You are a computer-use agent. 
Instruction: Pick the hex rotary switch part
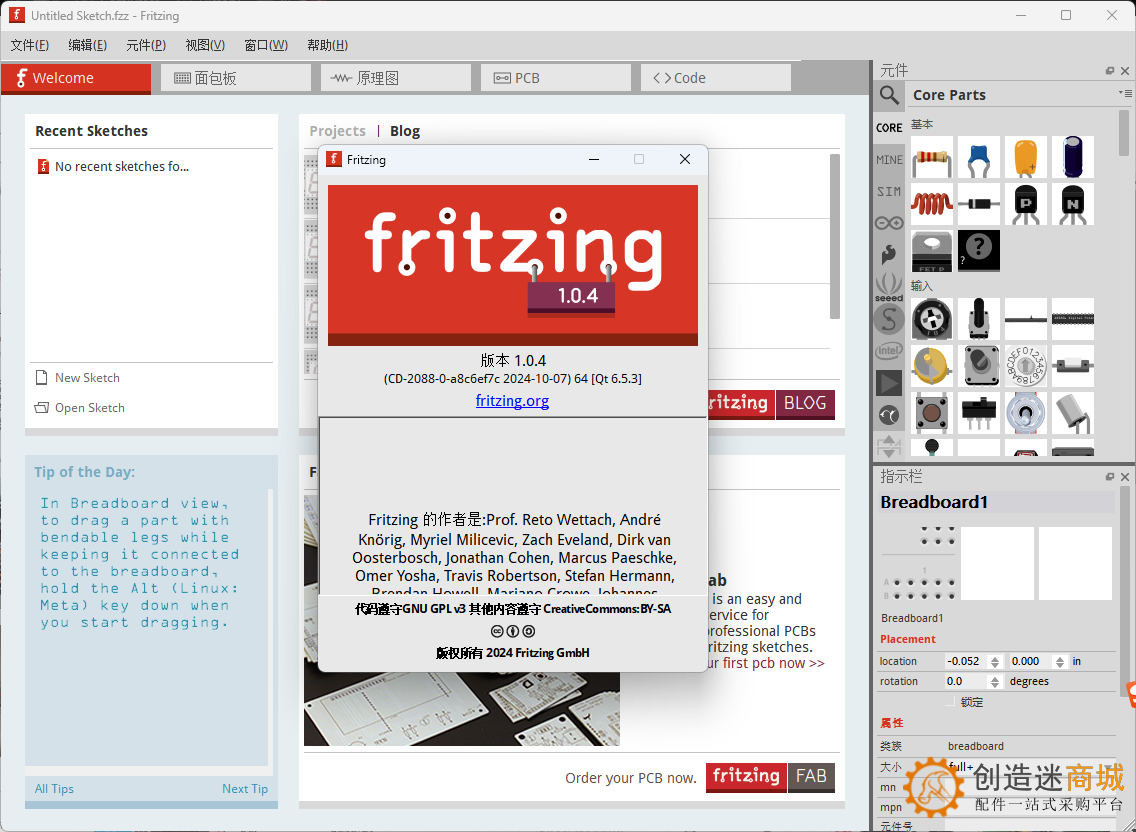click(1026, 365)
